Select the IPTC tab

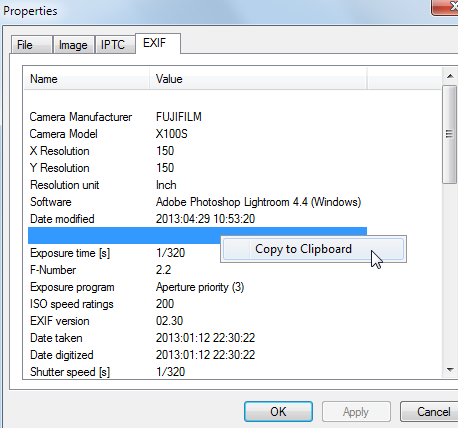pos(115,45)
